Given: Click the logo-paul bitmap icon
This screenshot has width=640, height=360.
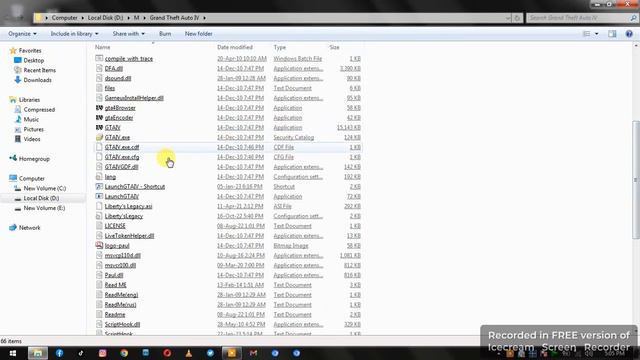Looking at the screenshot, I should click(99, 245).
